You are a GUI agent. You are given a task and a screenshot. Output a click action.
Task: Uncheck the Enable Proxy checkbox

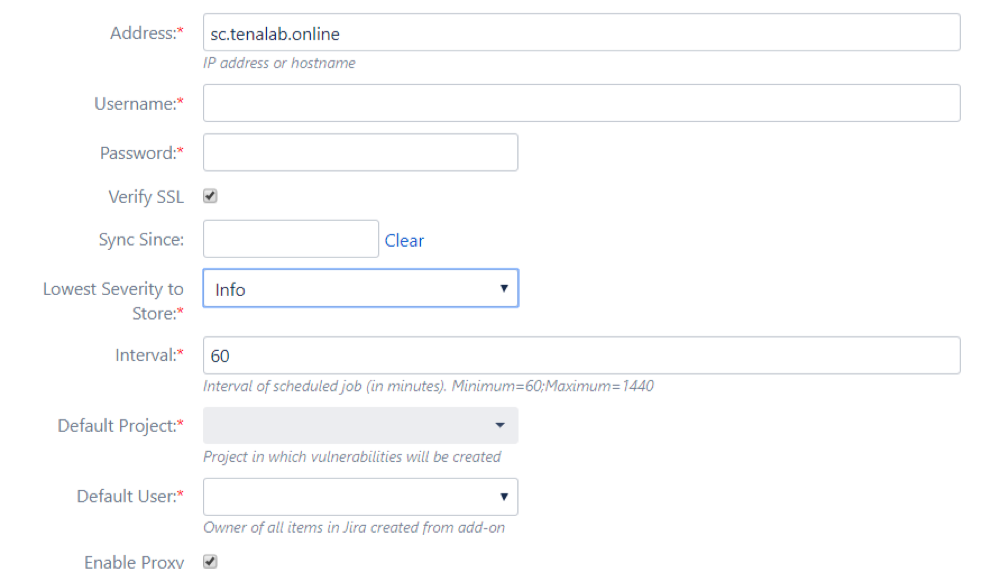click(210, 562)
